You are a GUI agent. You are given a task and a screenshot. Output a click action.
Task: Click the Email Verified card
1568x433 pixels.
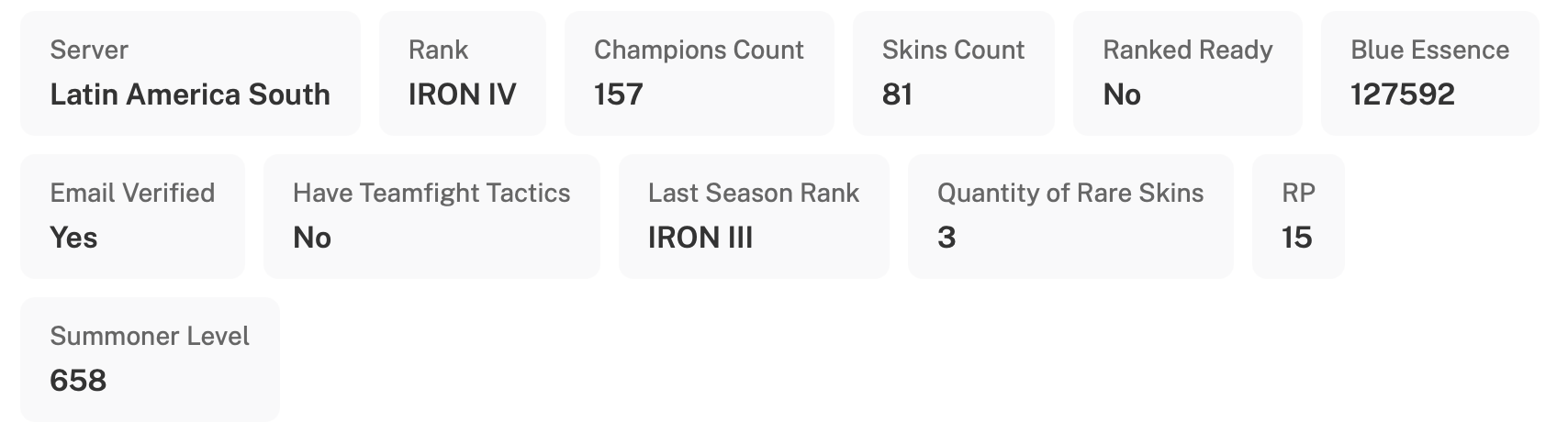pos(132,216)
